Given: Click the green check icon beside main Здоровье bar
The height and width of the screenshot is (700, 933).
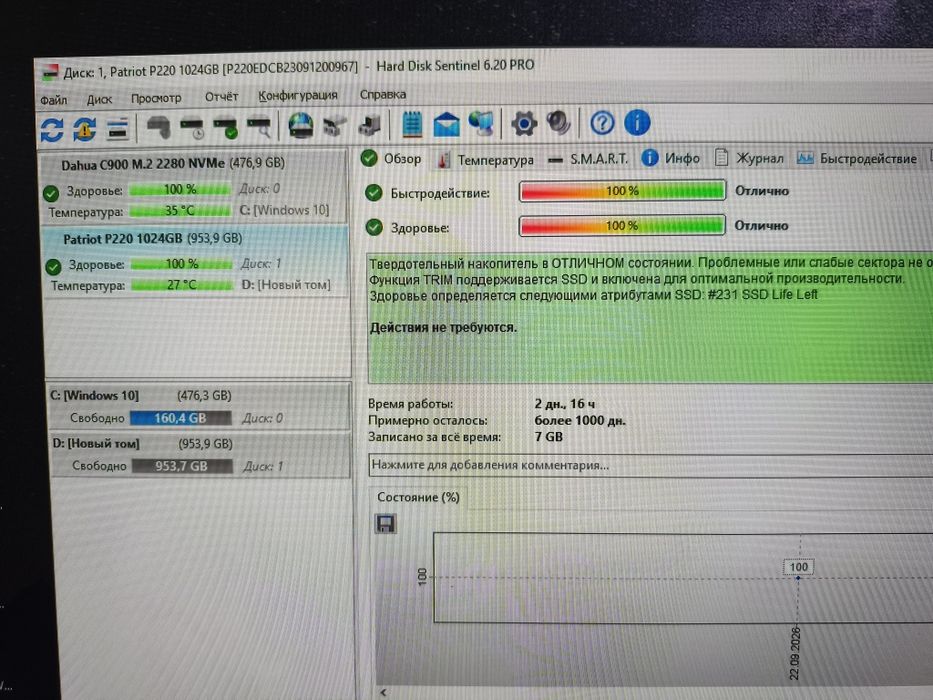Looking at the screenshot, I should (x=374, y=227).
